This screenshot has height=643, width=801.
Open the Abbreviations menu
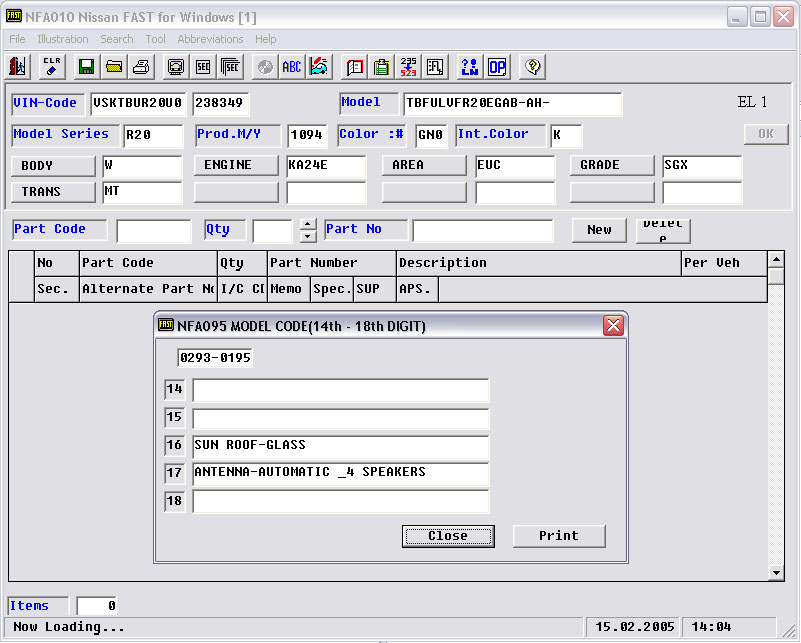click(210, 39)
